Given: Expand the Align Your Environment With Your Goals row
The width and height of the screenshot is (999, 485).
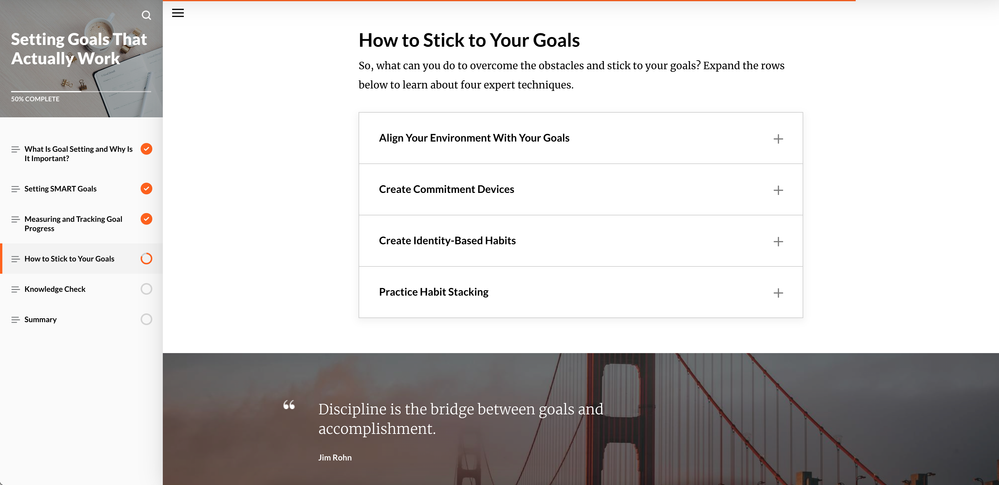Looking at the screenshot, I should click(x=474, y=138).
